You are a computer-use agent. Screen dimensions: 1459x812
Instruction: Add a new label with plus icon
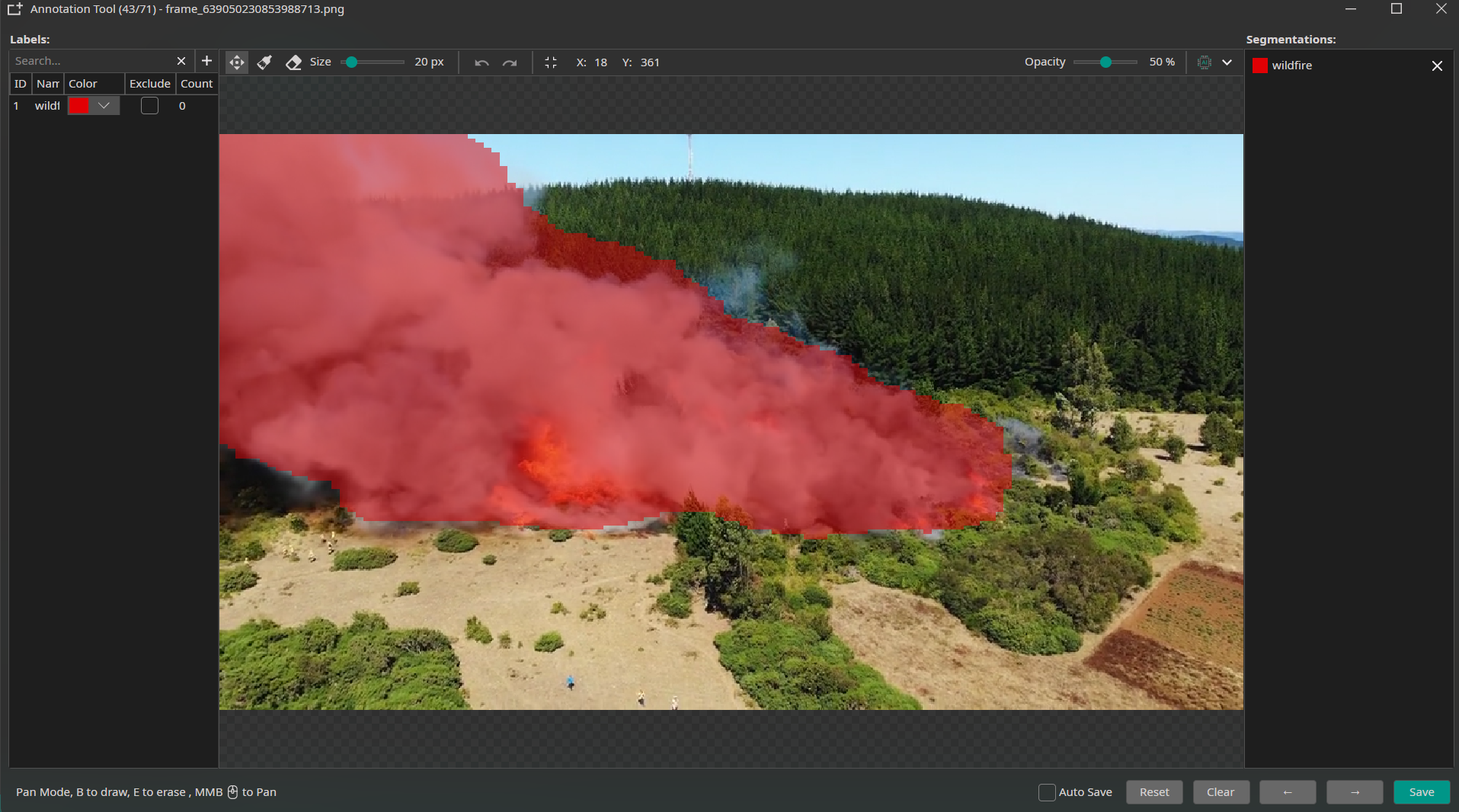pos(206,61)
